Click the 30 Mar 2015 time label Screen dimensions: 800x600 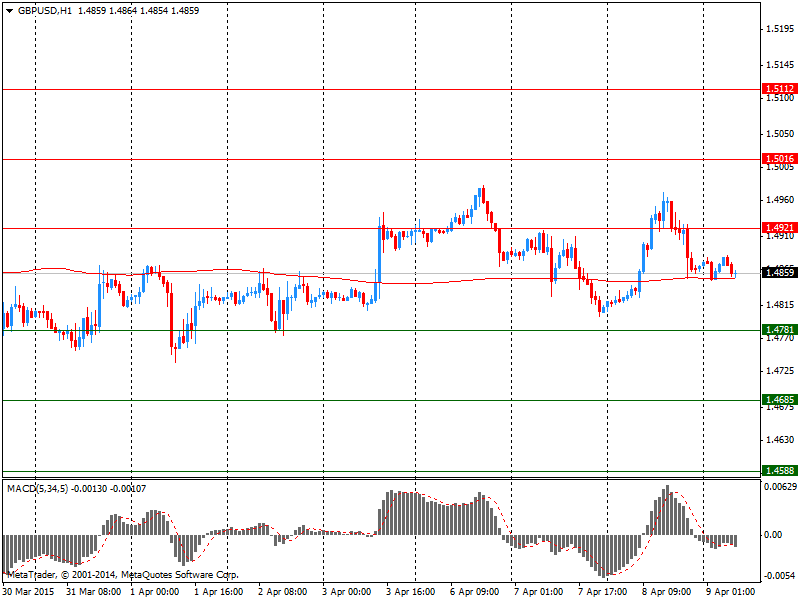click(x=29, y=592)
